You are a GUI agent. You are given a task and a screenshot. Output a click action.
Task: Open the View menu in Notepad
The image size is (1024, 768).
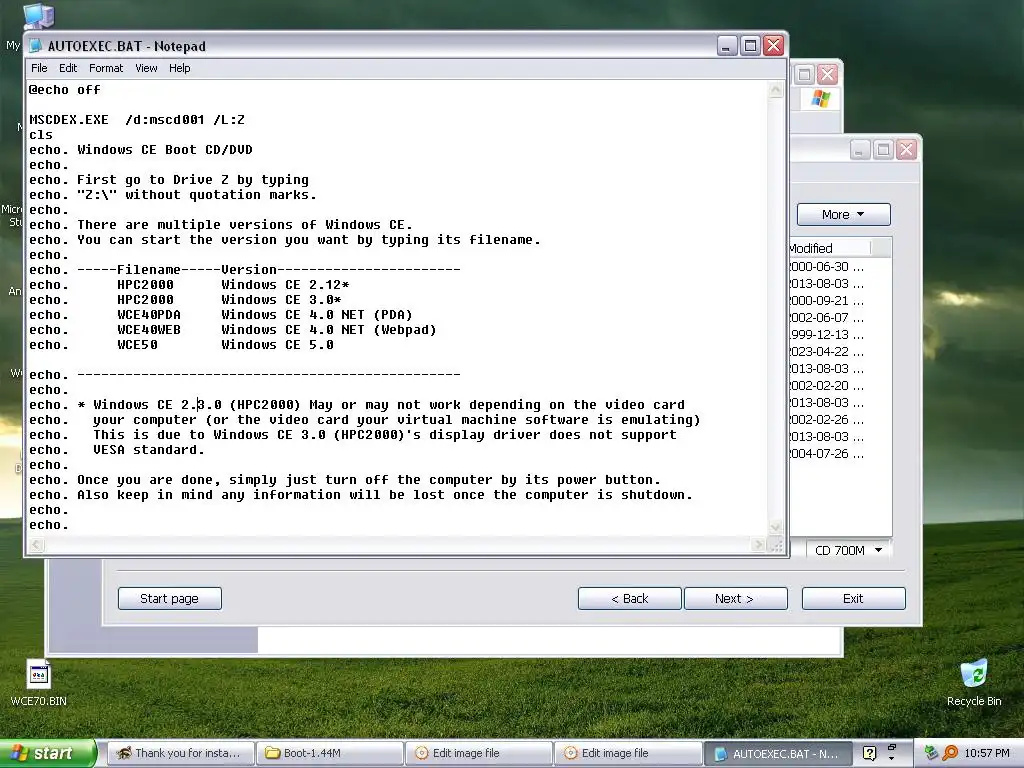pyautogui.click(x=146, y=68)
